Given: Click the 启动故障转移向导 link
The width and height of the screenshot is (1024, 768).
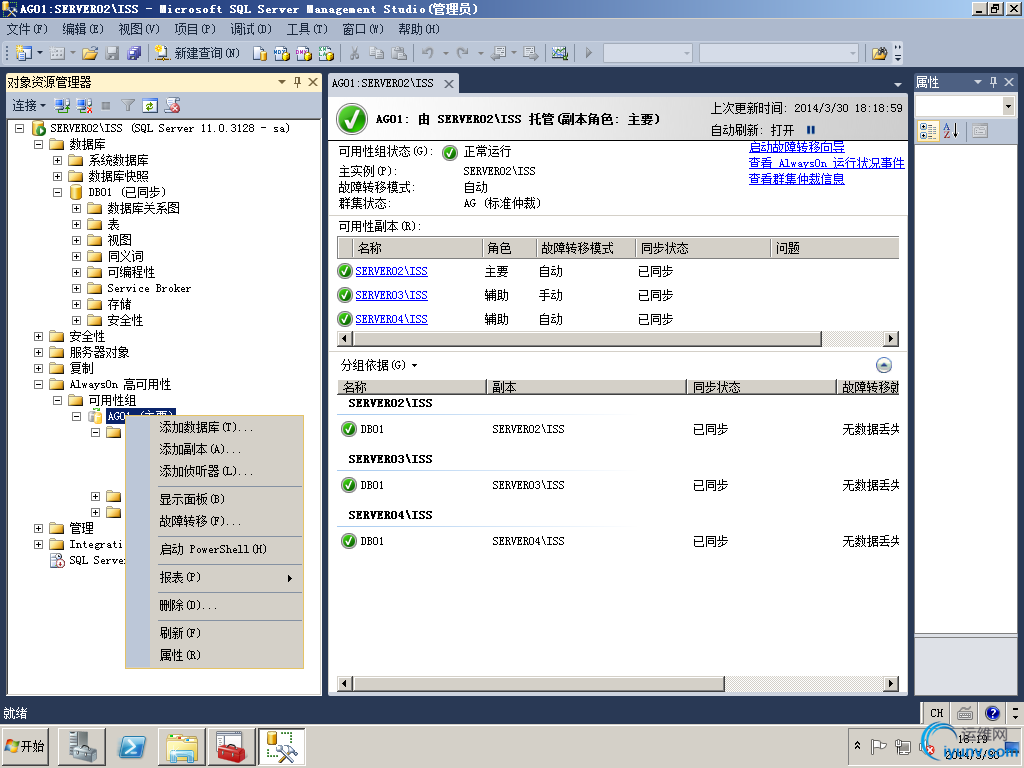Looking at the screenshot, I should pyautogui.click(x=796, y=147).
